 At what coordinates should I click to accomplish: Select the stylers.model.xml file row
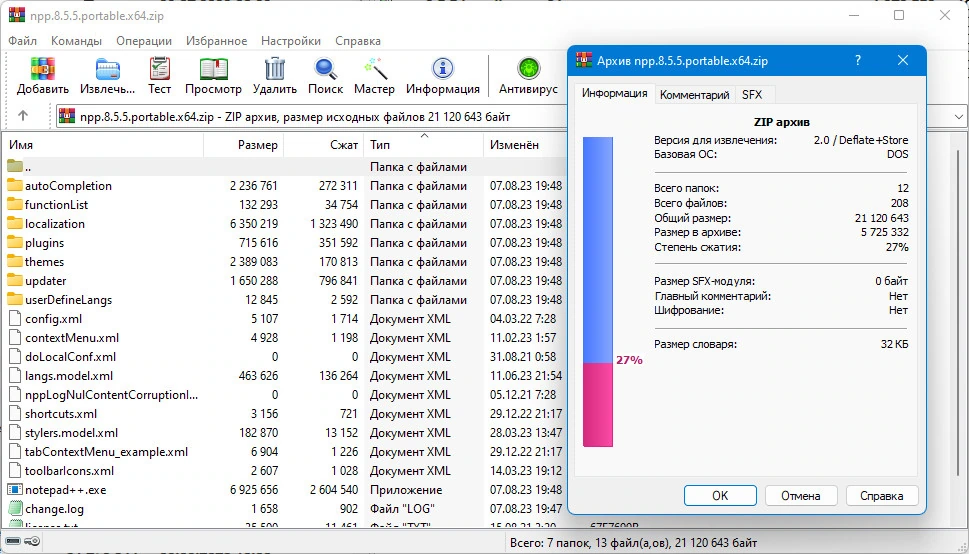[x=284, y=433]
